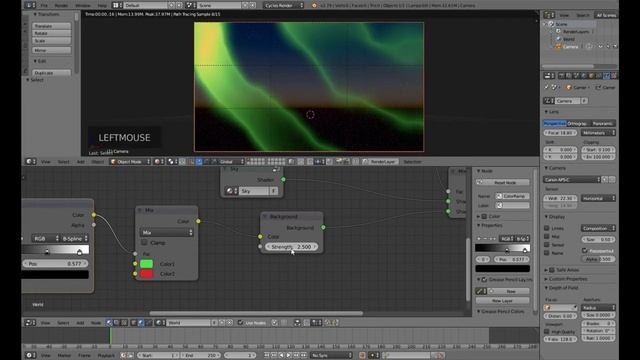Click the ColorRamp Name field in node sidebar

513,196
